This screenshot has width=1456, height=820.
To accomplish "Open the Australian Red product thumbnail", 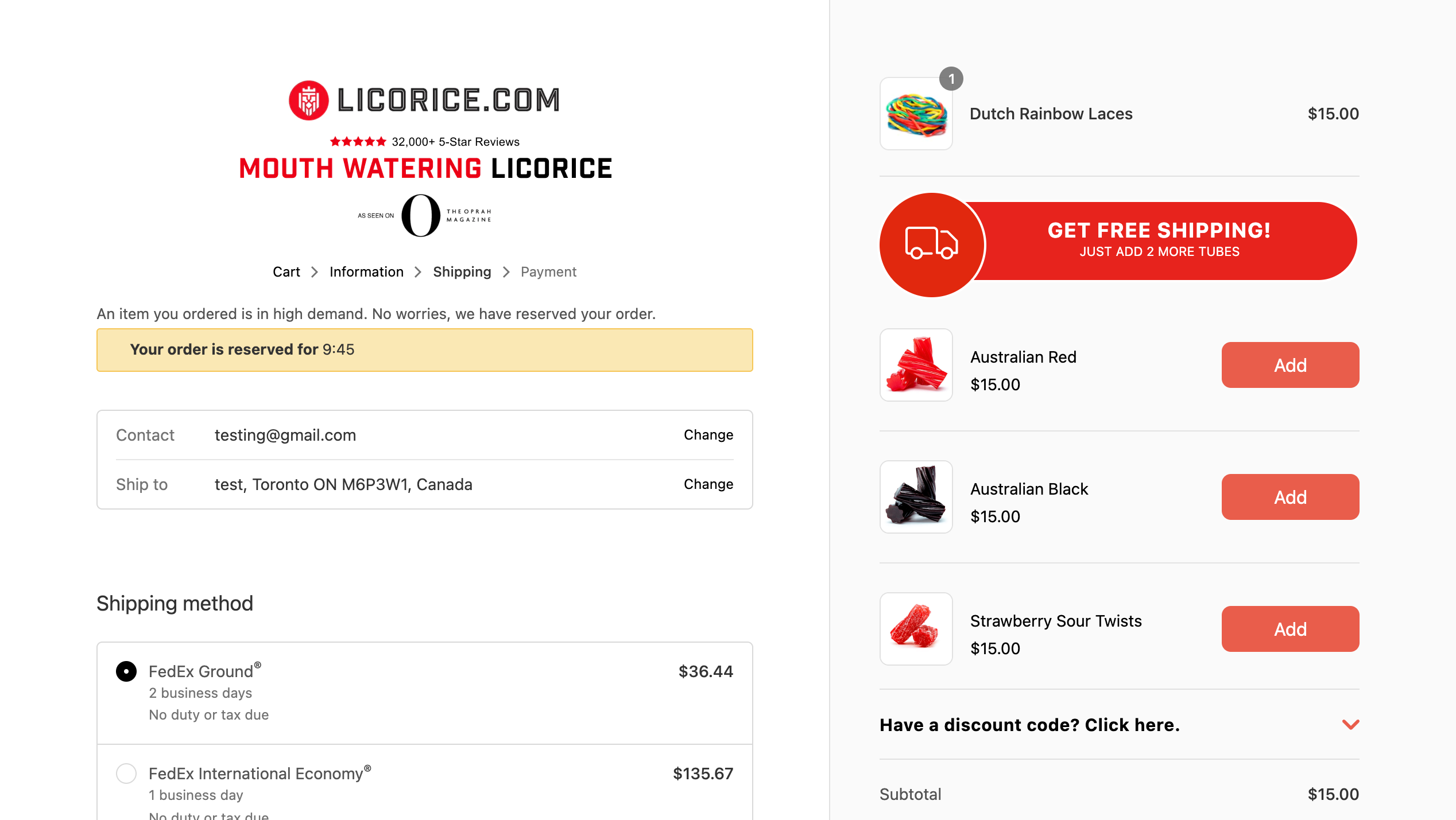I will [x=916, y=365].
